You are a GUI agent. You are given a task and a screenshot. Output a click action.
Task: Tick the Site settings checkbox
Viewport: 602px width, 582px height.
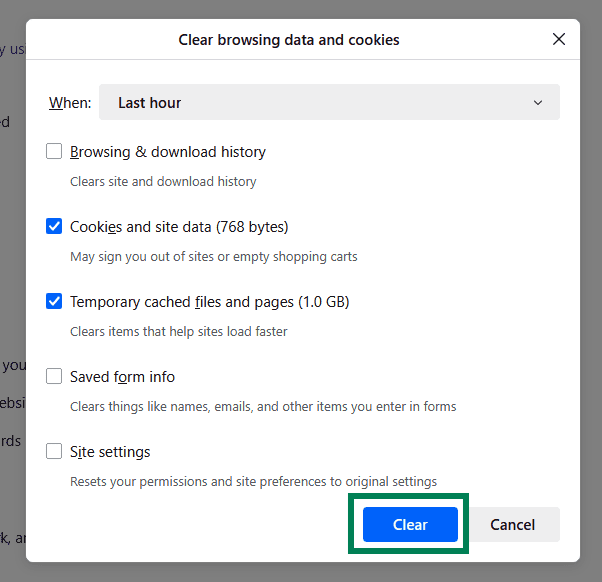[54, 451]
